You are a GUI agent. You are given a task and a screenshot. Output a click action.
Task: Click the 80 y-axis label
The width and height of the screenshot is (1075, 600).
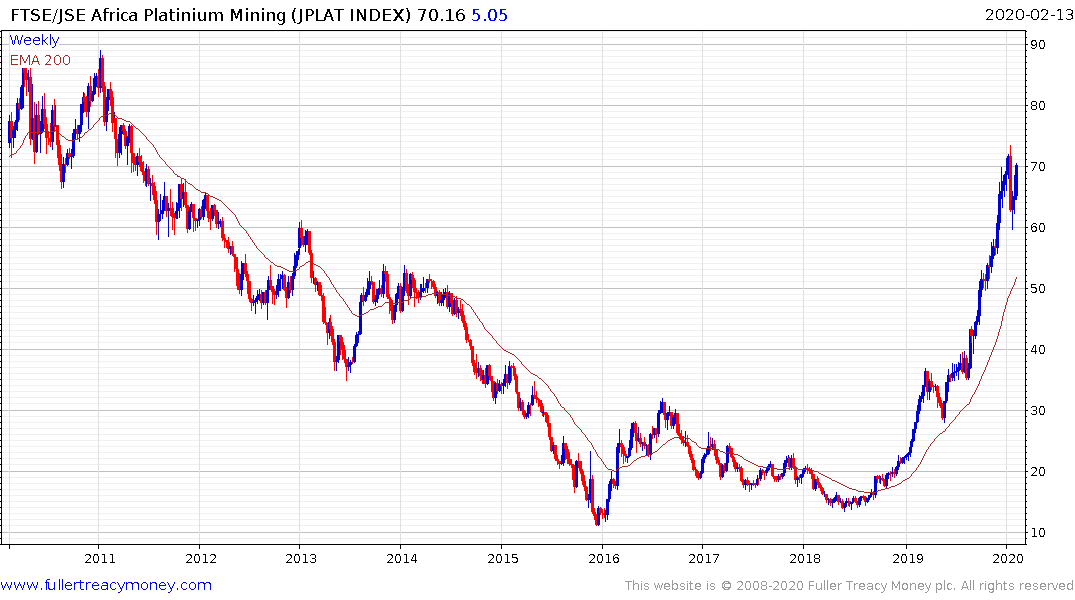click(1038, 106)
